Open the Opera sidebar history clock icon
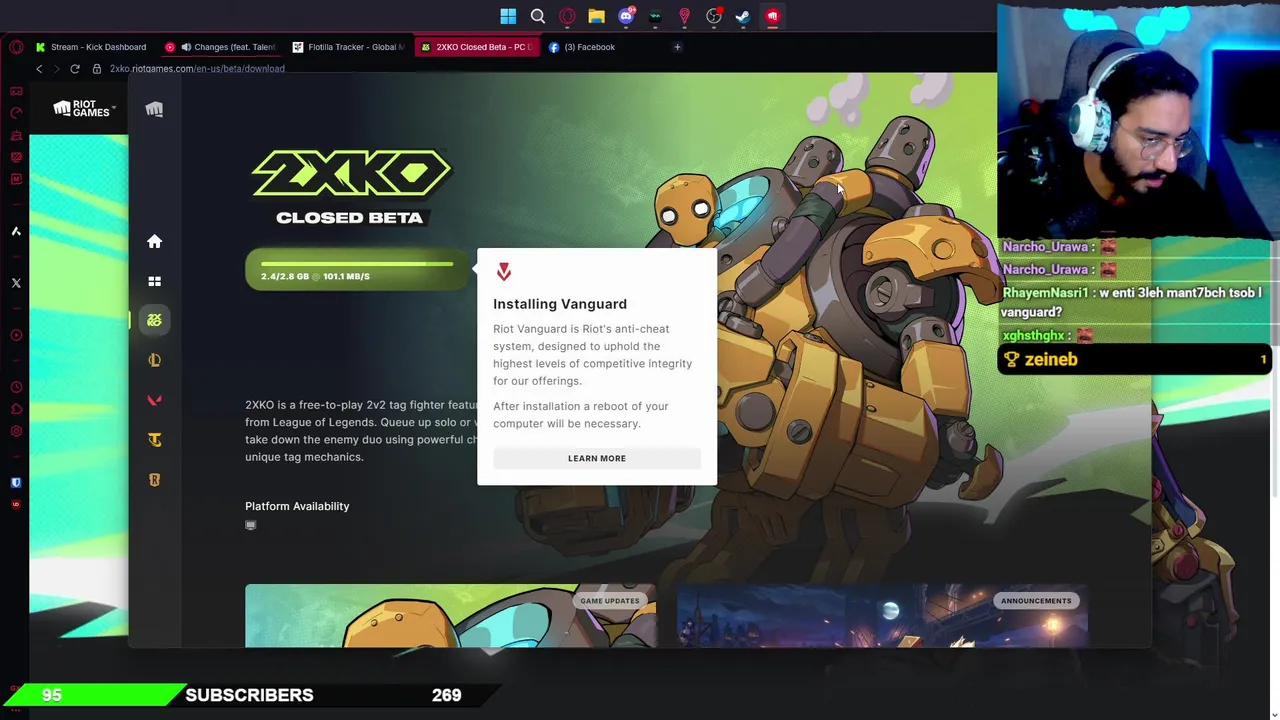The height and width of the screenshot is (720, 1280). pos(16,387)
